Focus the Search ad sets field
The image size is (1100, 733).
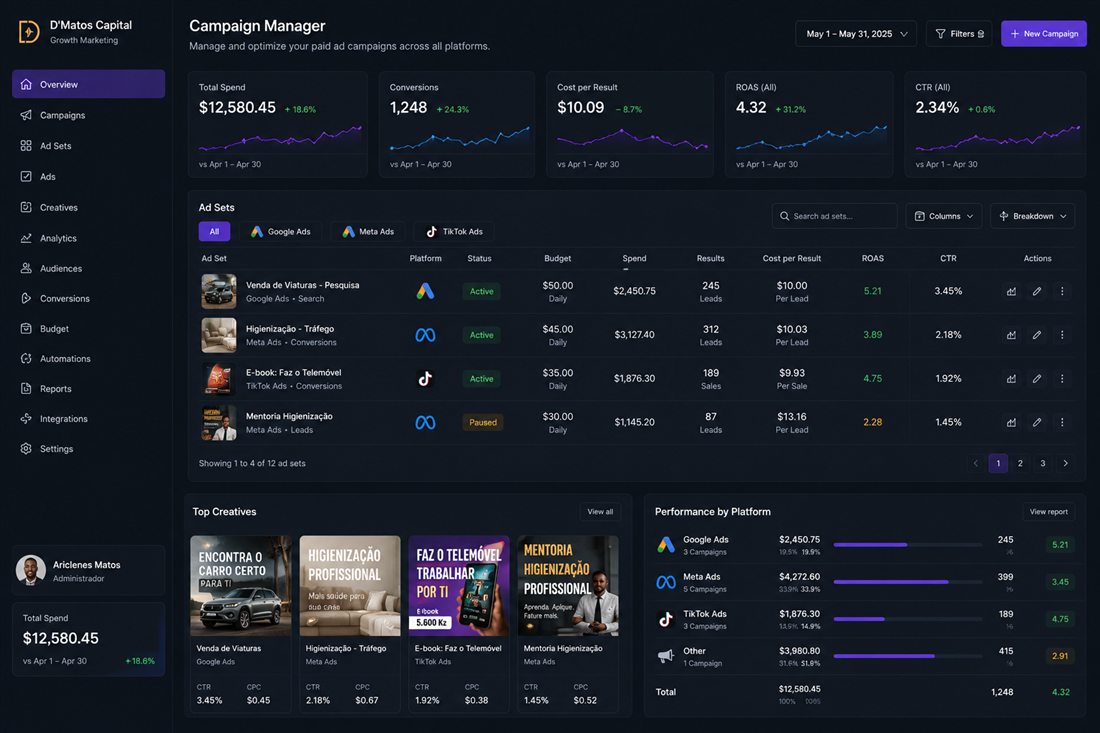tap(834, 216)
